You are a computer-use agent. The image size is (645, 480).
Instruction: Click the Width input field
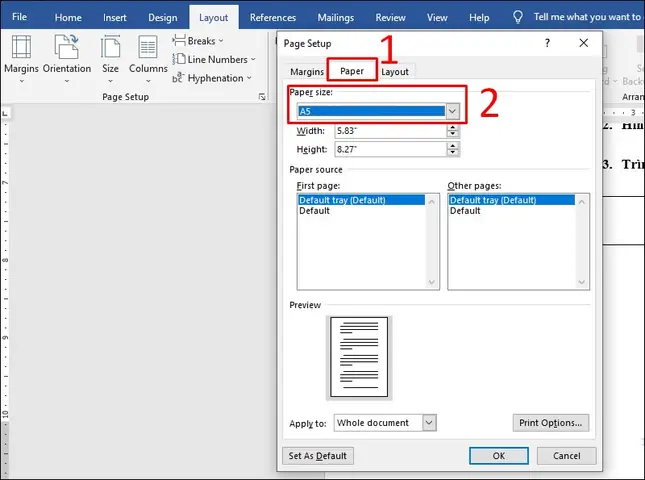coord(391,131)
